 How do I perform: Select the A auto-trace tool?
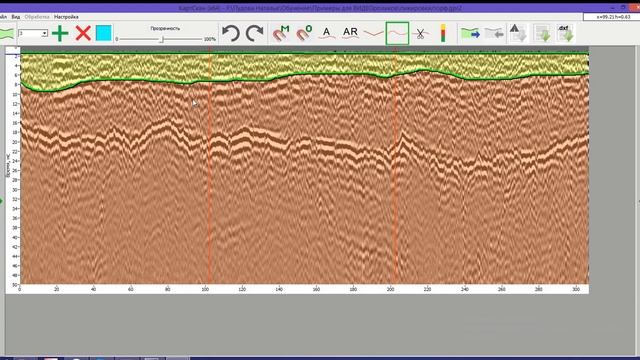327,33
